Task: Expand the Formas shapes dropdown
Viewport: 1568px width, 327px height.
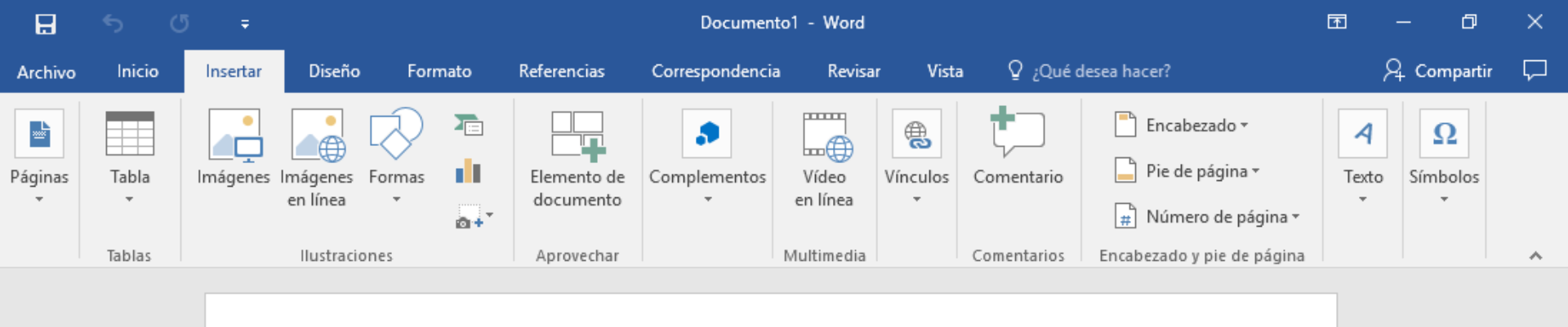Action: pyautogui.click(x=397, y=200)
